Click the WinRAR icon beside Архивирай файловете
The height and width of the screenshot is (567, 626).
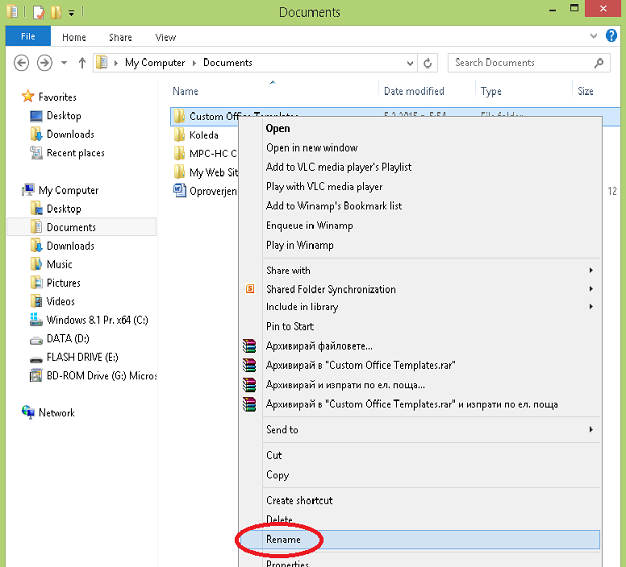point(250,346)
